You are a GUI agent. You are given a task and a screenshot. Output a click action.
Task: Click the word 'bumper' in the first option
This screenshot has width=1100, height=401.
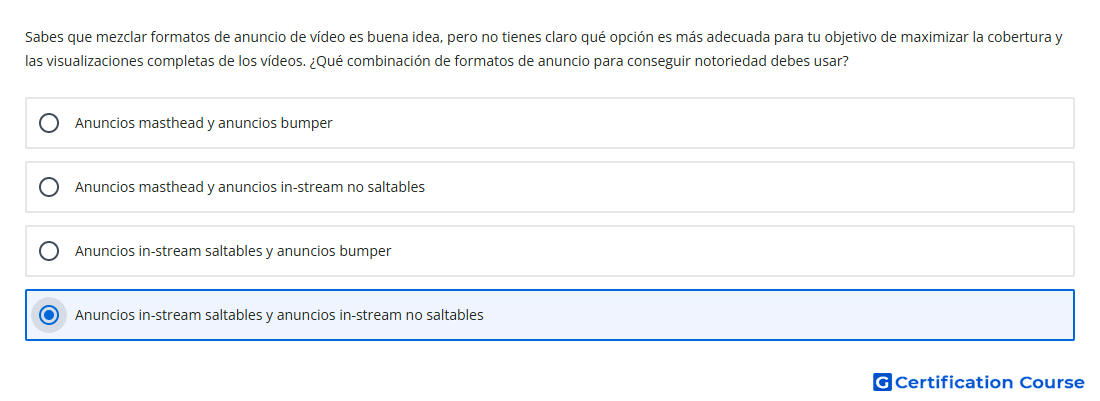tap(309, 123)
